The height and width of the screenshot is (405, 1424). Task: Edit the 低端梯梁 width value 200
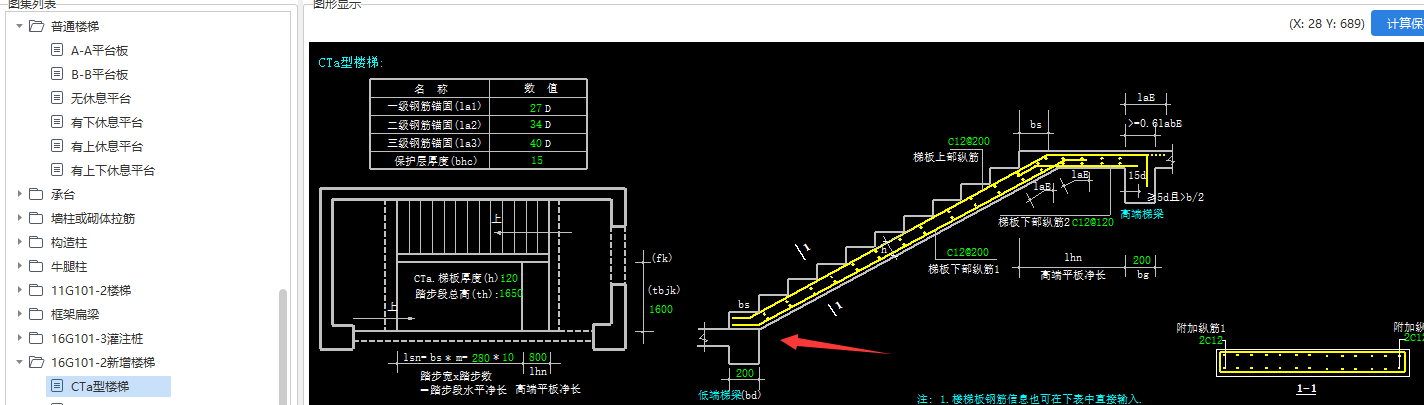(744, 373)
